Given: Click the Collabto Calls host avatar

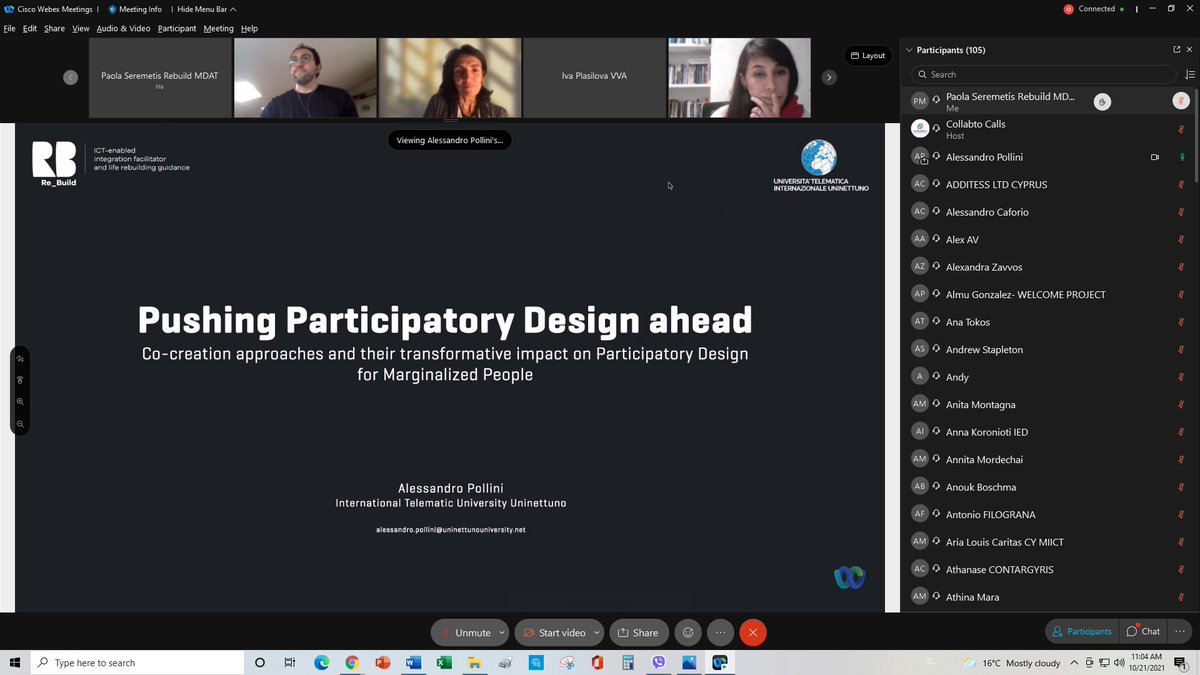Looking at the screenshot, I should (920, 129).
